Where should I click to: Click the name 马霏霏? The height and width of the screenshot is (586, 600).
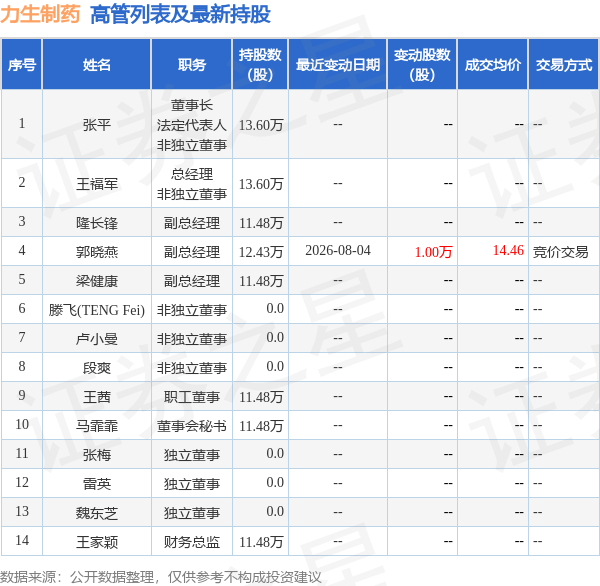click(x=97, y=426)
